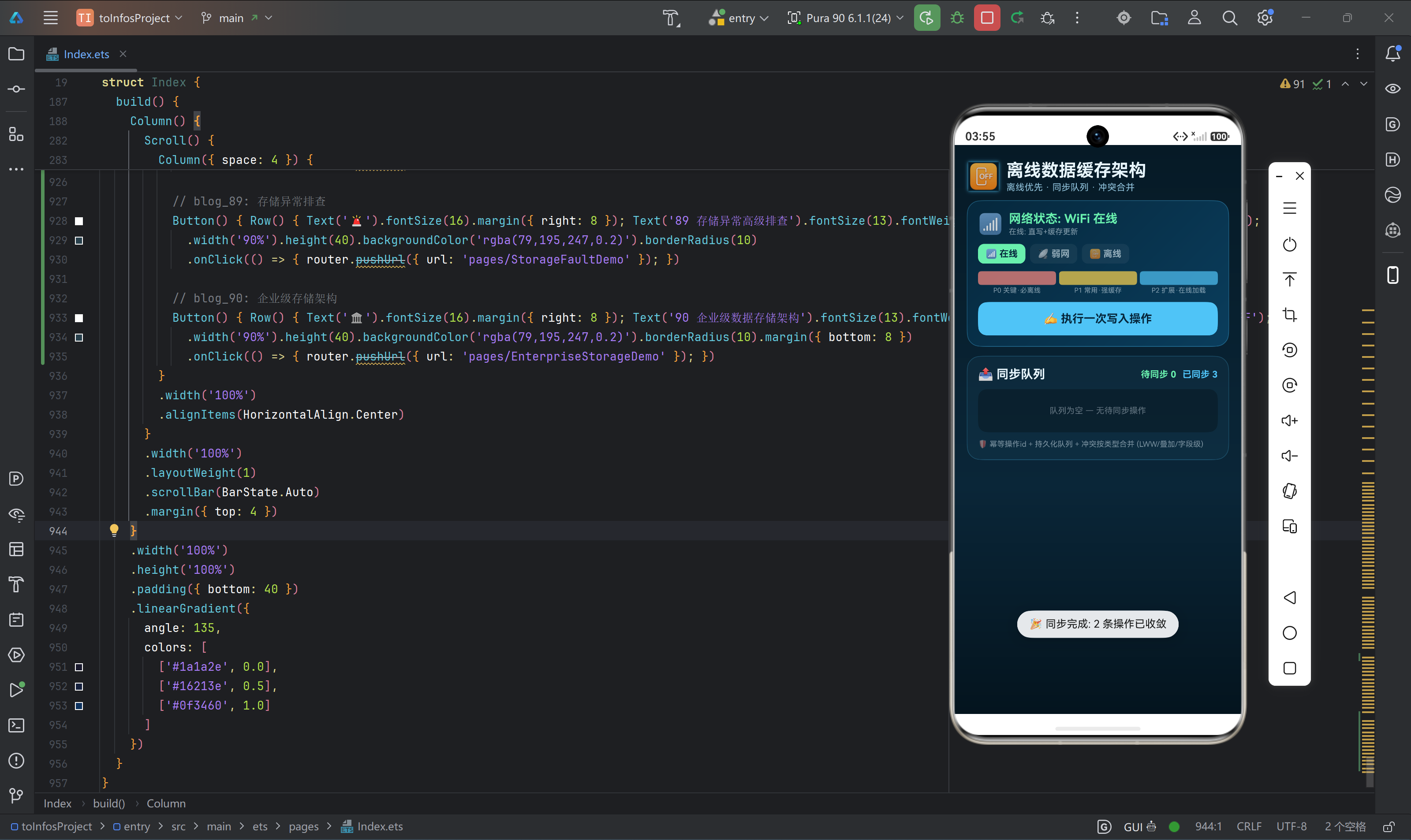
Task: Click the white color swatch on line 928
Action: (79, 221)
